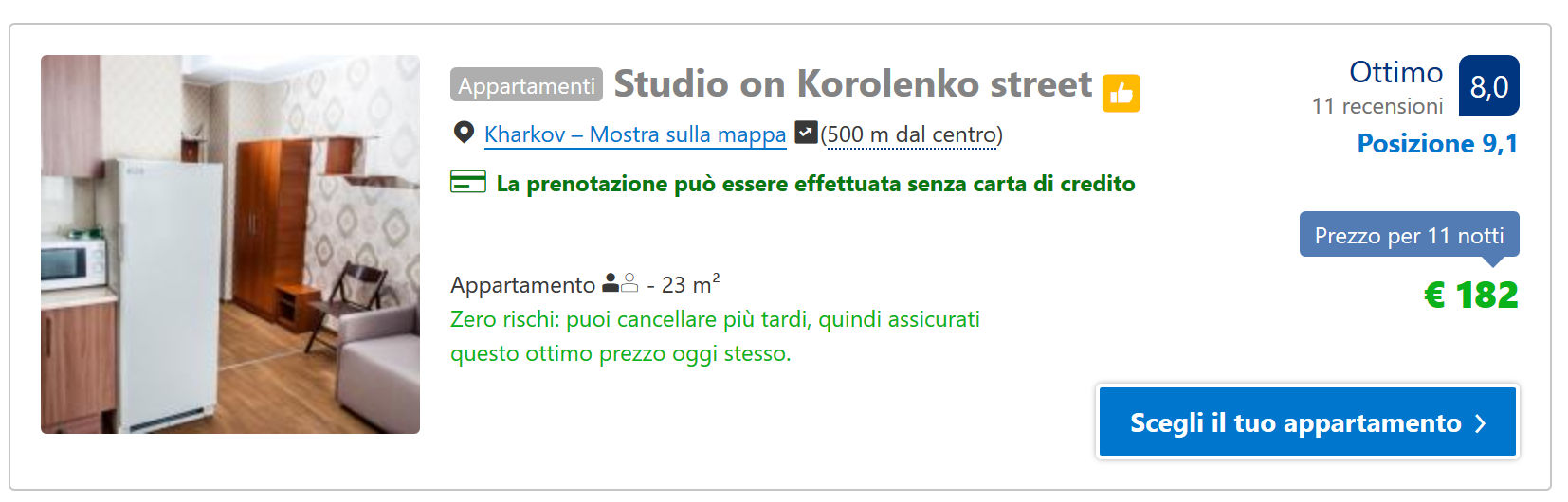Viewport: 1568px width, 502px height.
Task: Open the Kharkov – Mostra sulla mappa link
Action: pos(635,134)
